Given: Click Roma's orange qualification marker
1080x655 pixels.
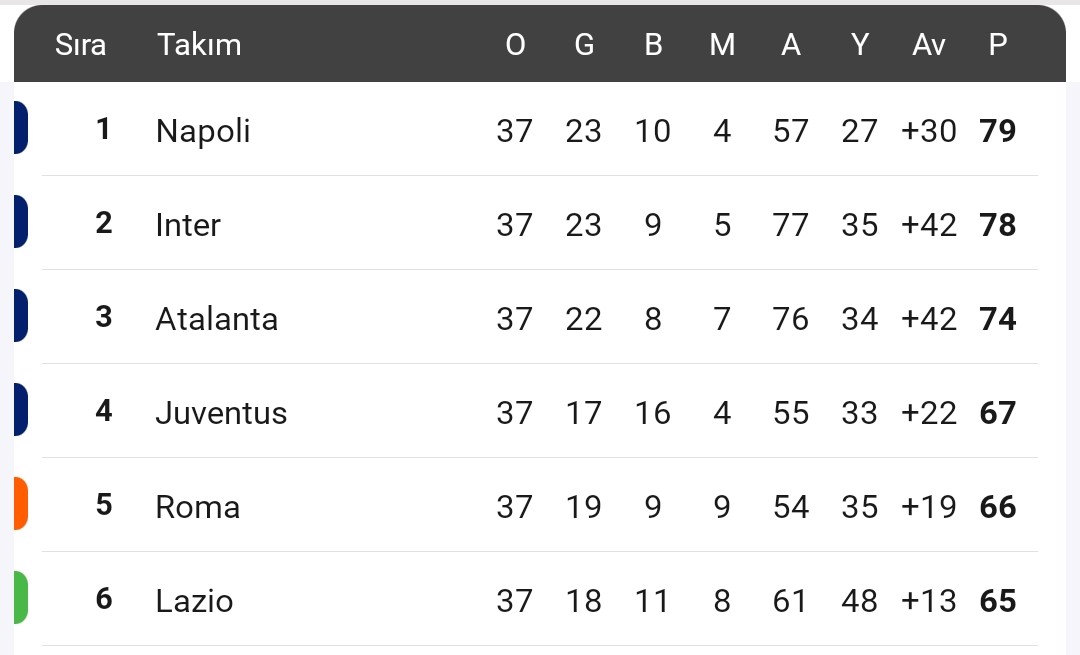Looking at the screenshot, I should pos(21,503).
